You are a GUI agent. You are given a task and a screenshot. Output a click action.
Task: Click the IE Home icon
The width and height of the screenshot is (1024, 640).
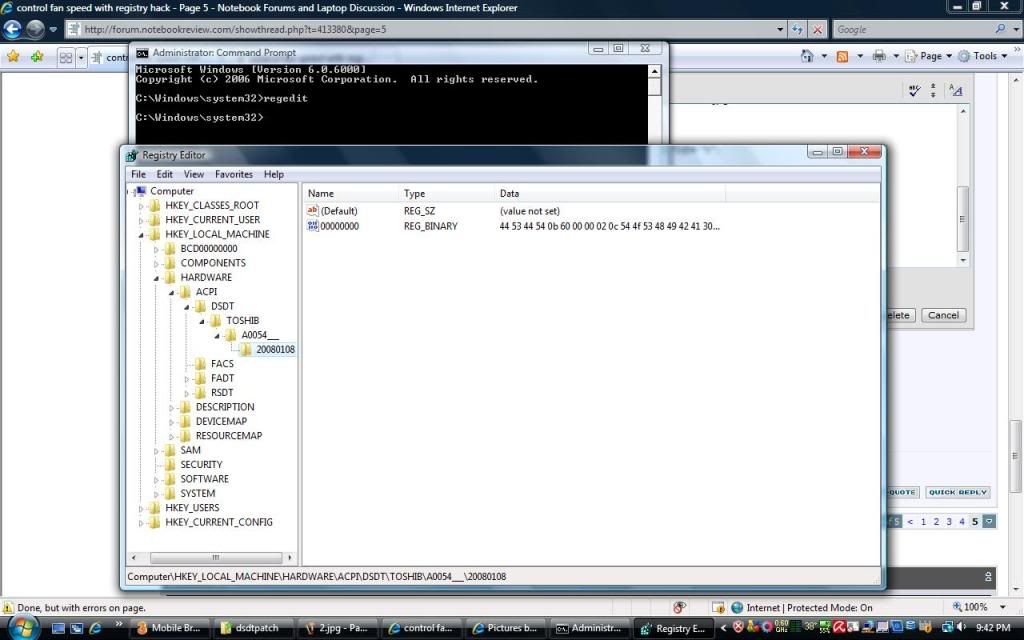[807, 56]
